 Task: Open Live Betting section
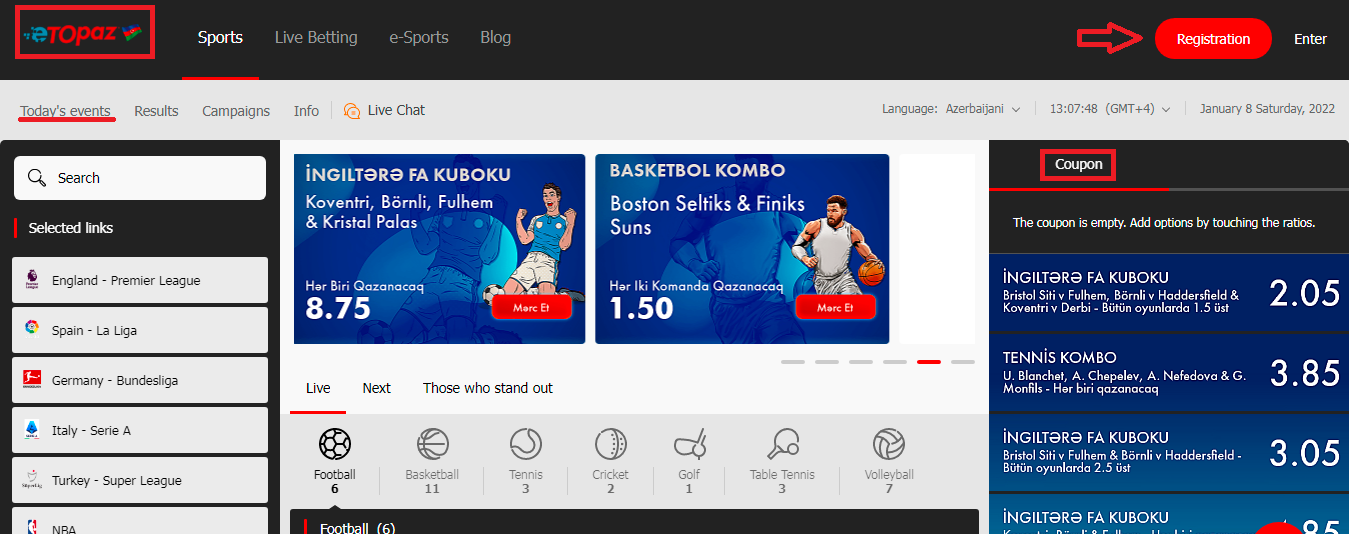316,38
